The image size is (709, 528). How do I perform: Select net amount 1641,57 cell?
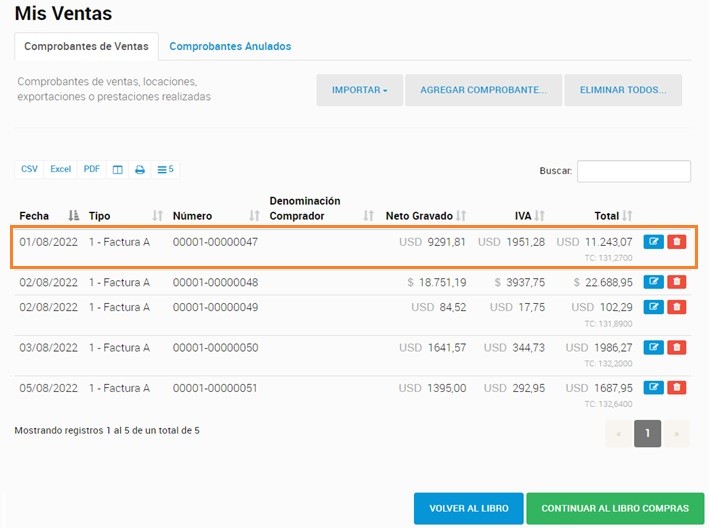(x=432, y=348)
